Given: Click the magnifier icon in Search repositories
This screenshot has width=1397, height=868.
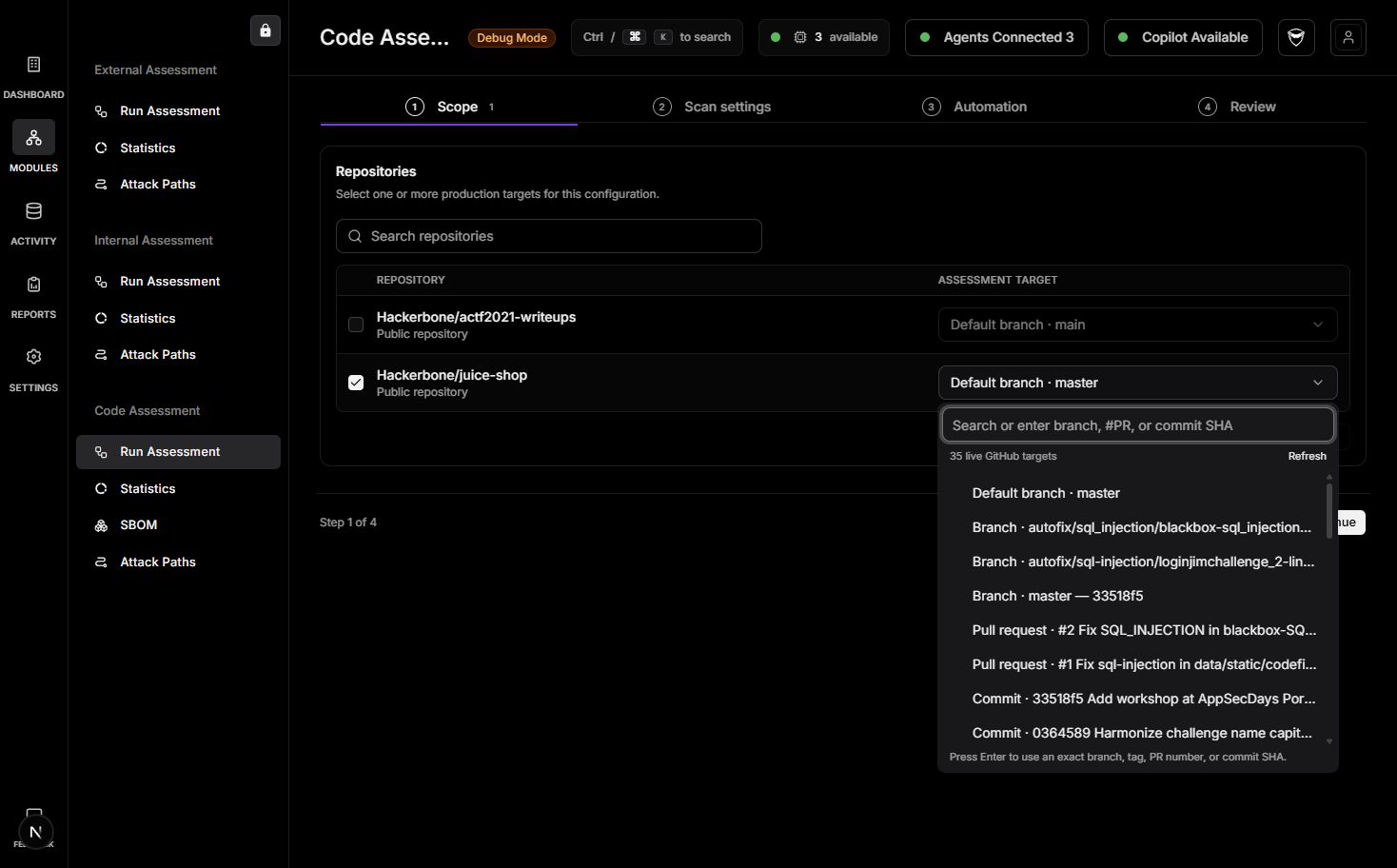Looking at the screenshot, I should pyautogui.click(x=355, y=236).
